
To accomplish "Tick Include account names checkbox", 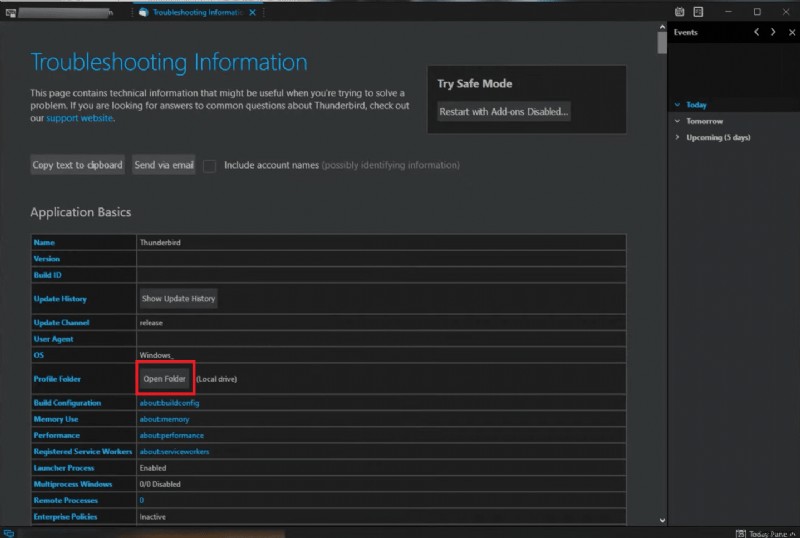I will click(209, 166).
